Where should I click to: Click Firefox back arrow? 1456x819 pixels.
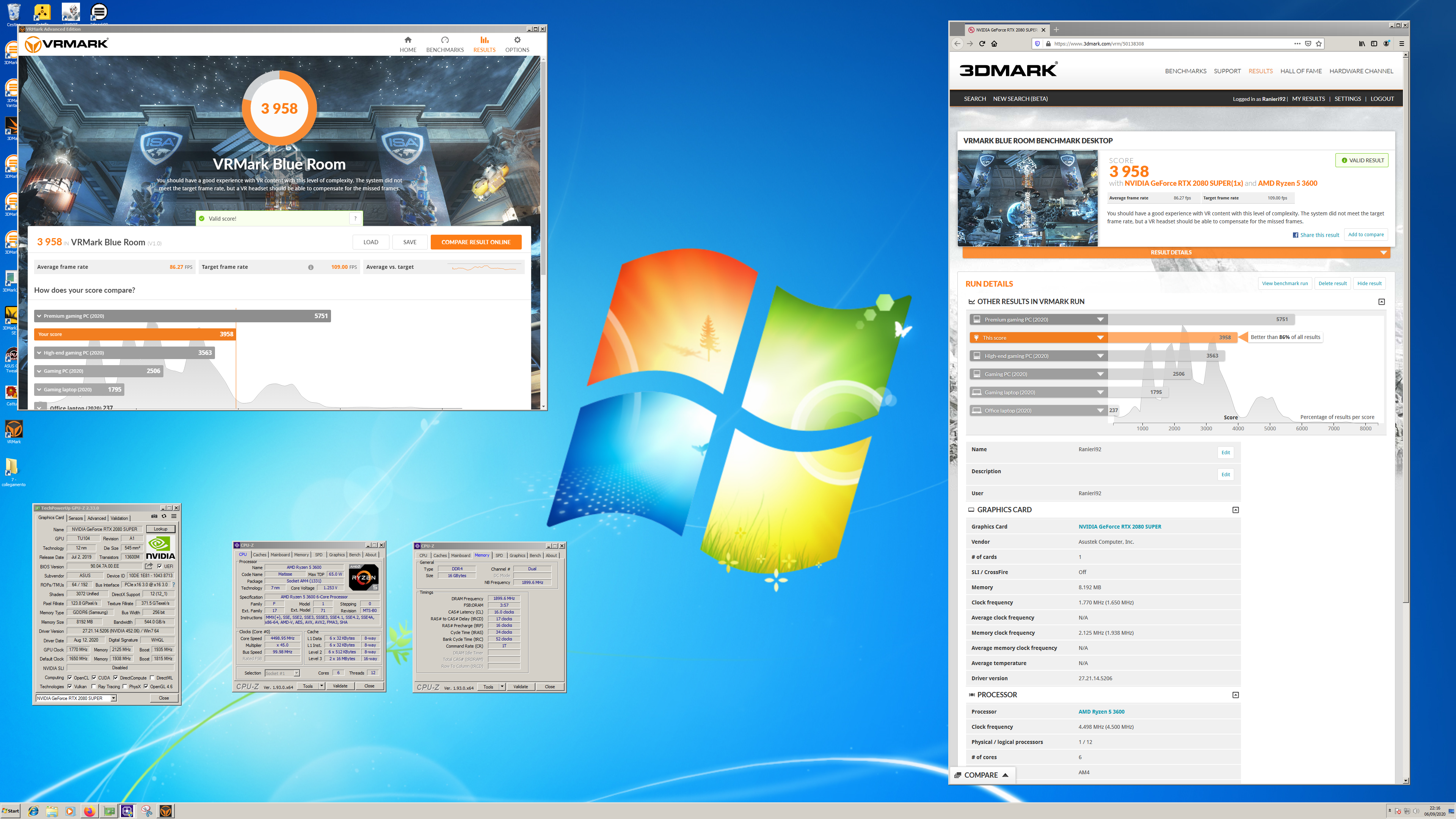[957, 44]
